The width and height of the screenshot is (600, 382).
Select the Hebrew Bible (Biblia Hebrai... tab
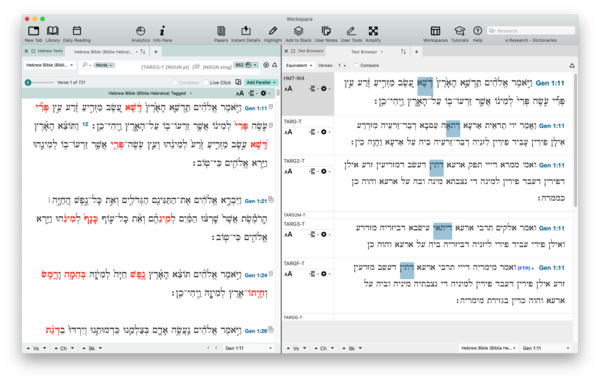pos(106,51)
